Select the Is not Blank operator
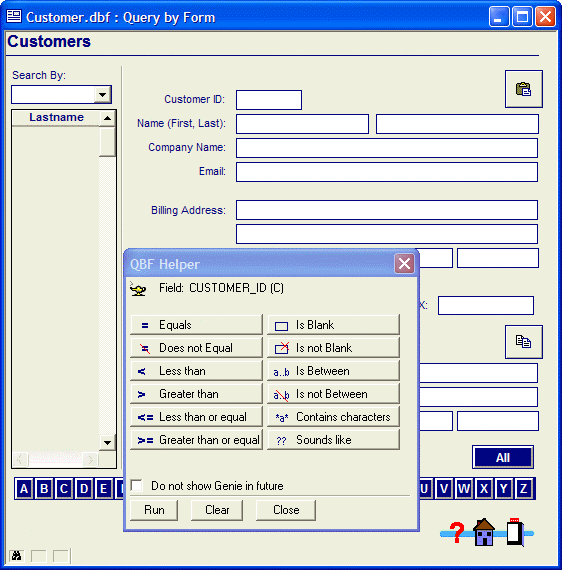562x570 pixels. pos(333,348)
